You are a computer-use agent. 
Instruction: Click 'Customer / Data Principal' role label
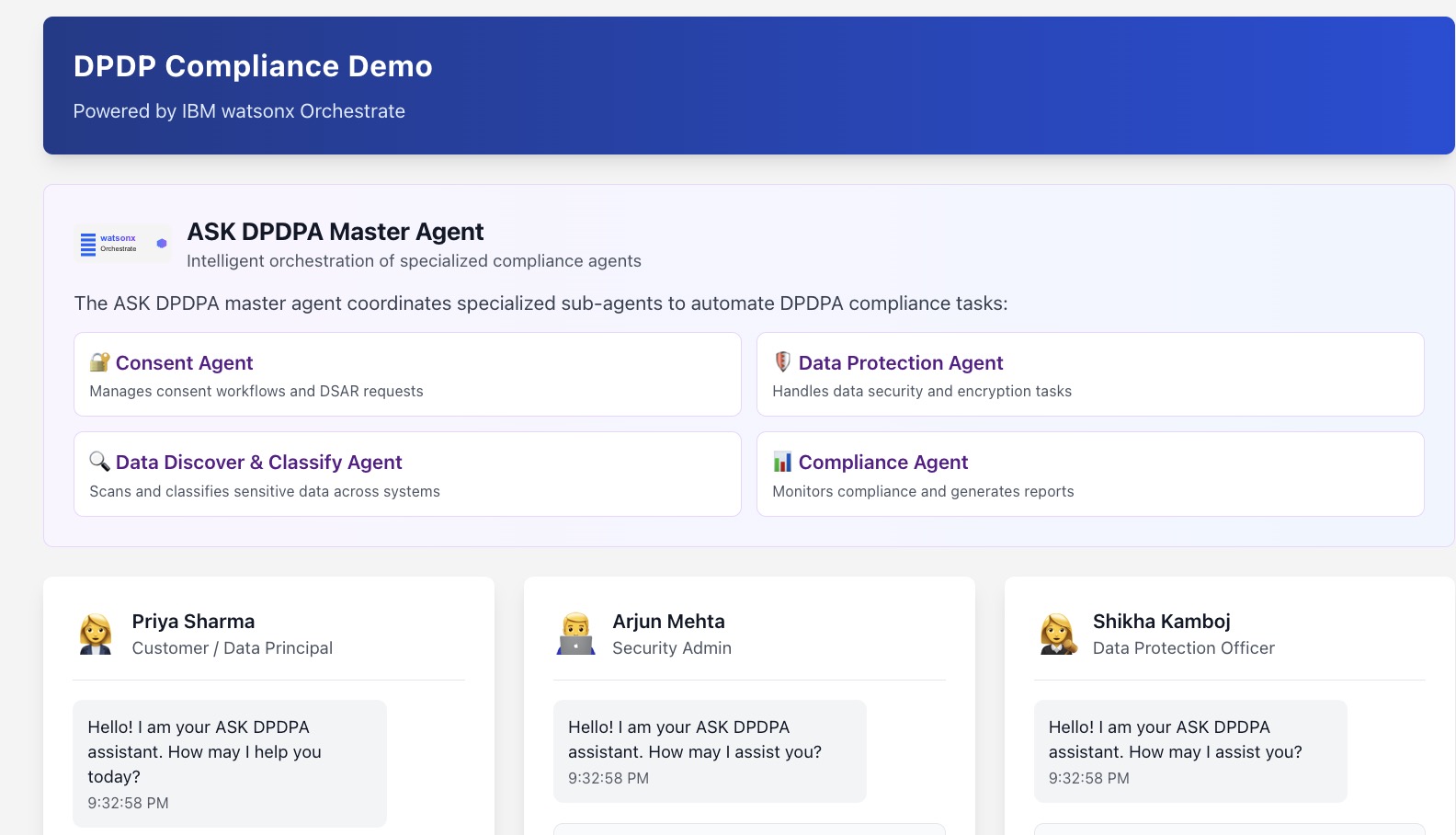tap(233, 648)
